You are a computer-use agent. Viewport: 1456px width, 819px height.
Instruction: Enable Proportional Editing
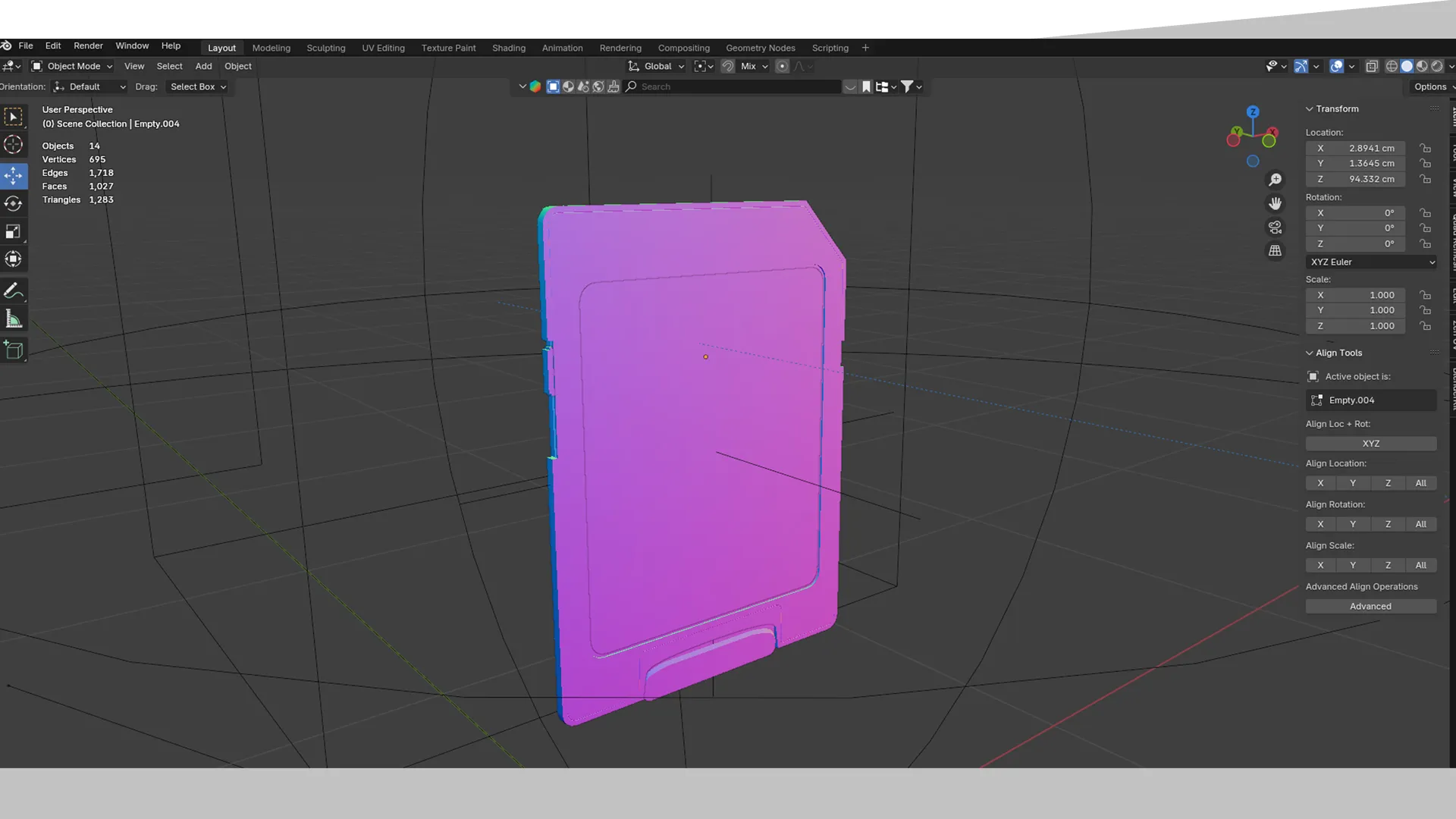tap(782, 66)
